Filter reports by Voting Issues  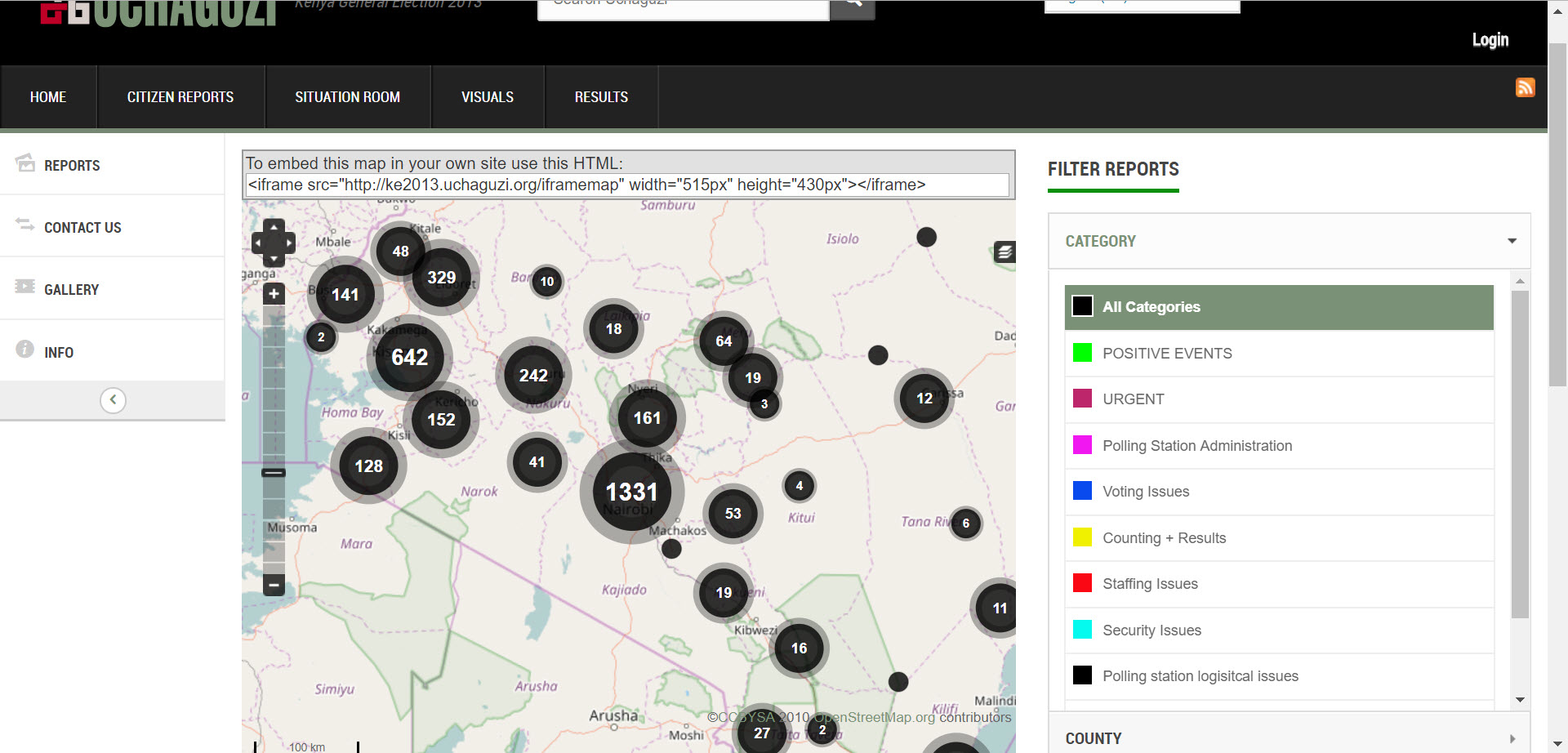[1145, 492]
